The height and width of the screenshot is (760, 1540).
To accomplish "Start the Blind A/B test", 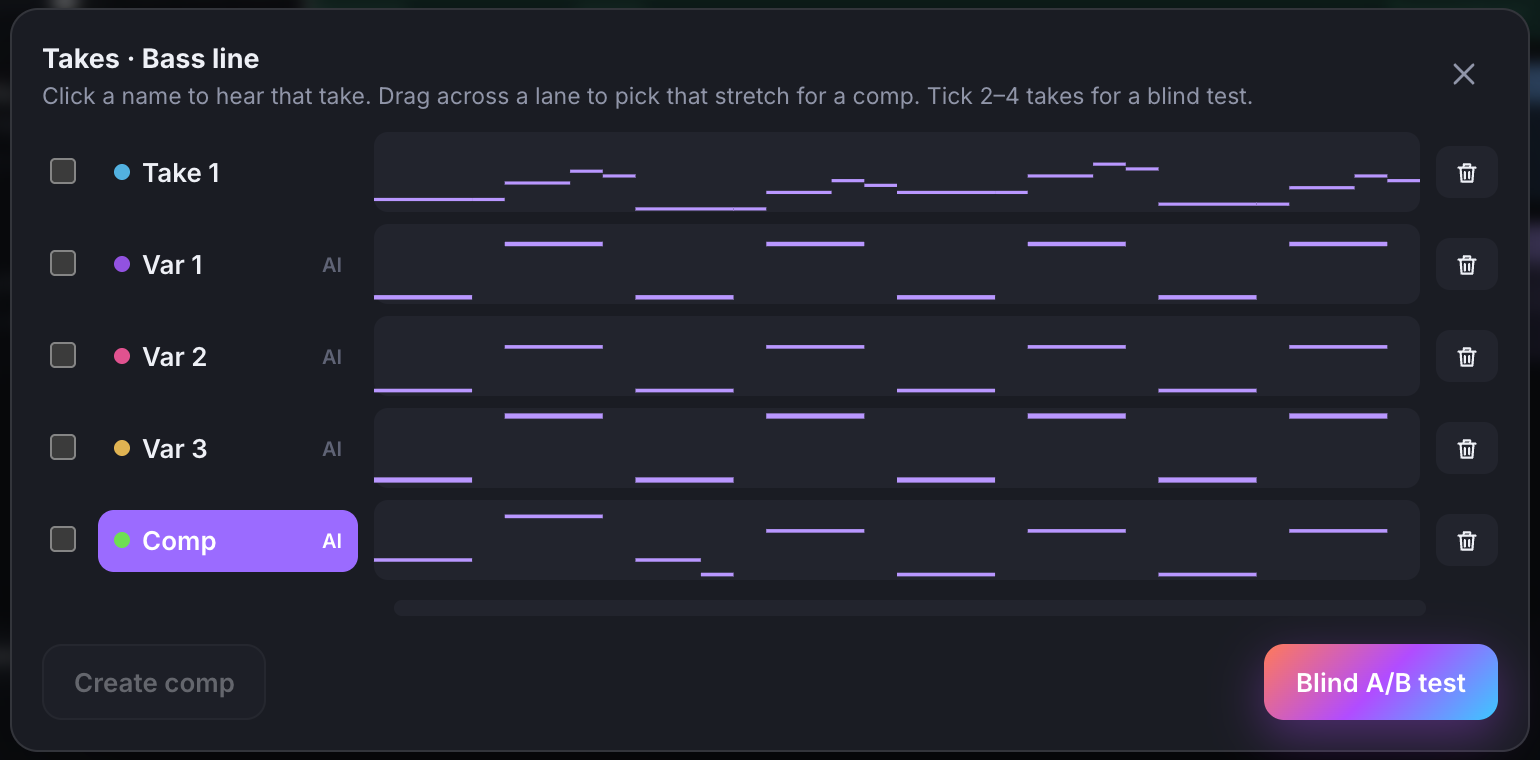I will [x=1380, y=682].
